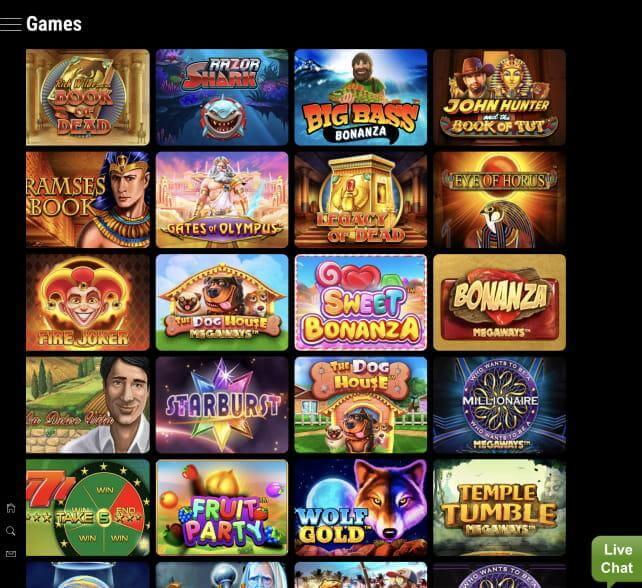
Task: Open search via magnifier icon
Action: (11, 531)
